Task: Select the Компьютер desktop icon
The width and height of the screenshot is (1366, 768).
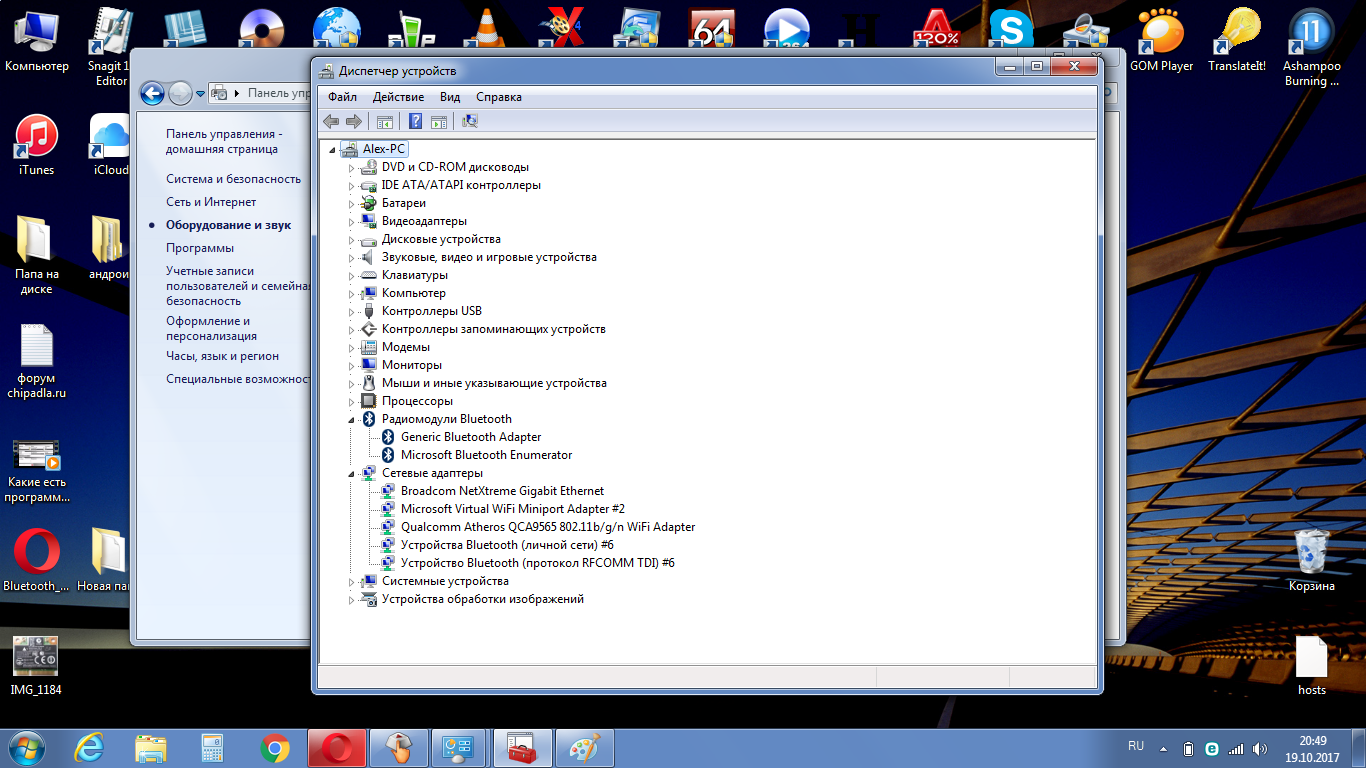Action: (x=37, y=42)
